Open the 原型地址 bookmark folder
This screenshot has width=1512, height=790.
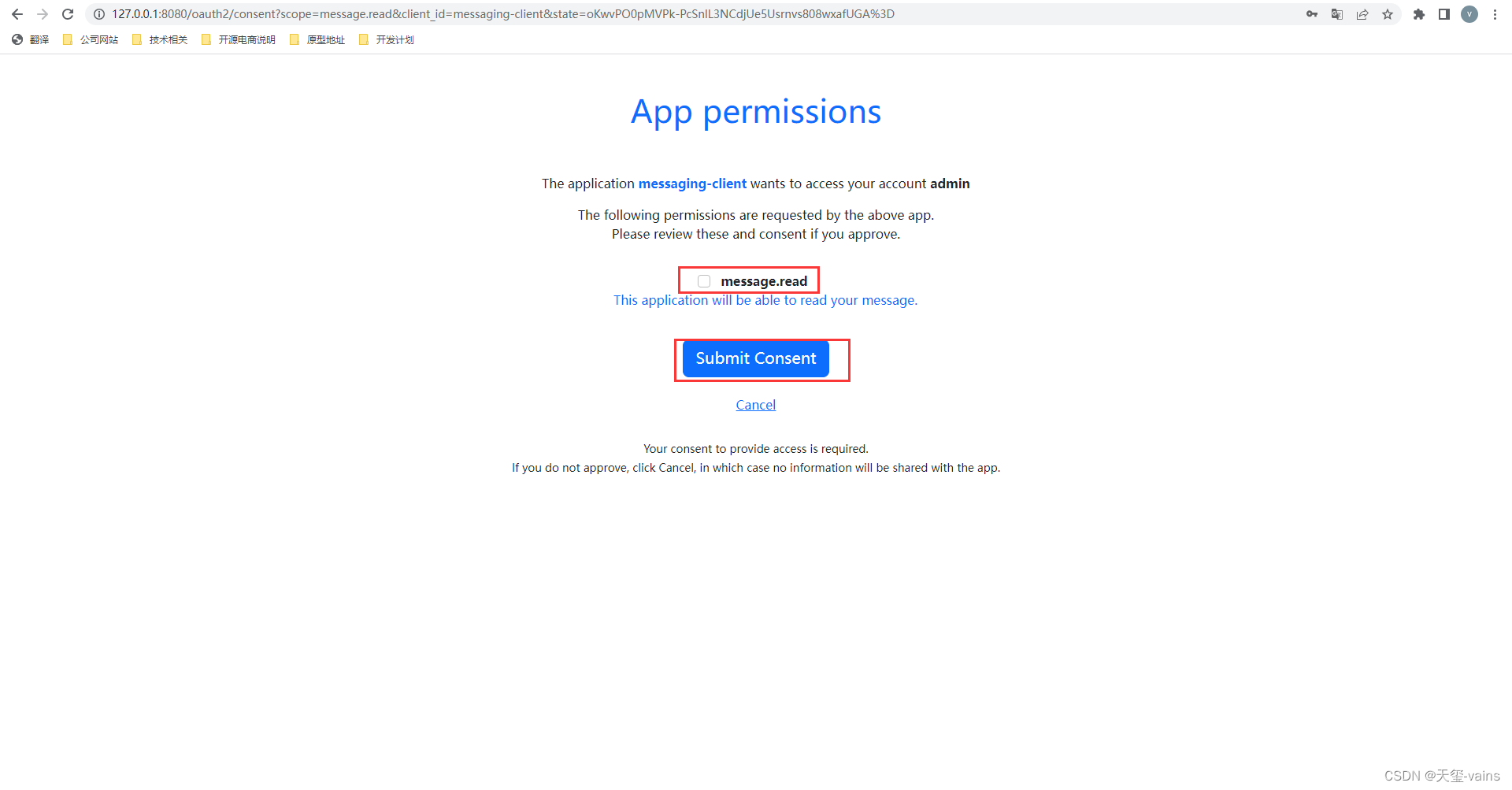(x=317, y=39)
